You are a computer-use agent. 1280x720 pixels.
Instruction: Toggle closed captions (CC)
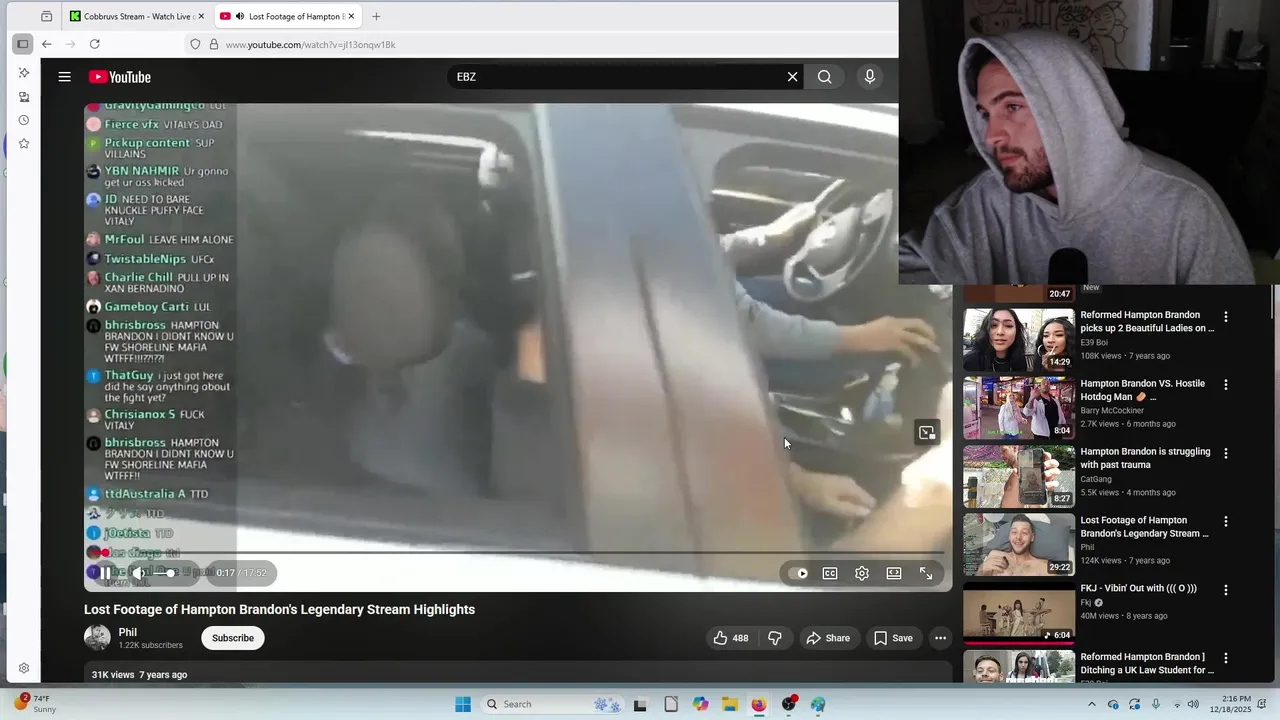[x=830, y=573]
